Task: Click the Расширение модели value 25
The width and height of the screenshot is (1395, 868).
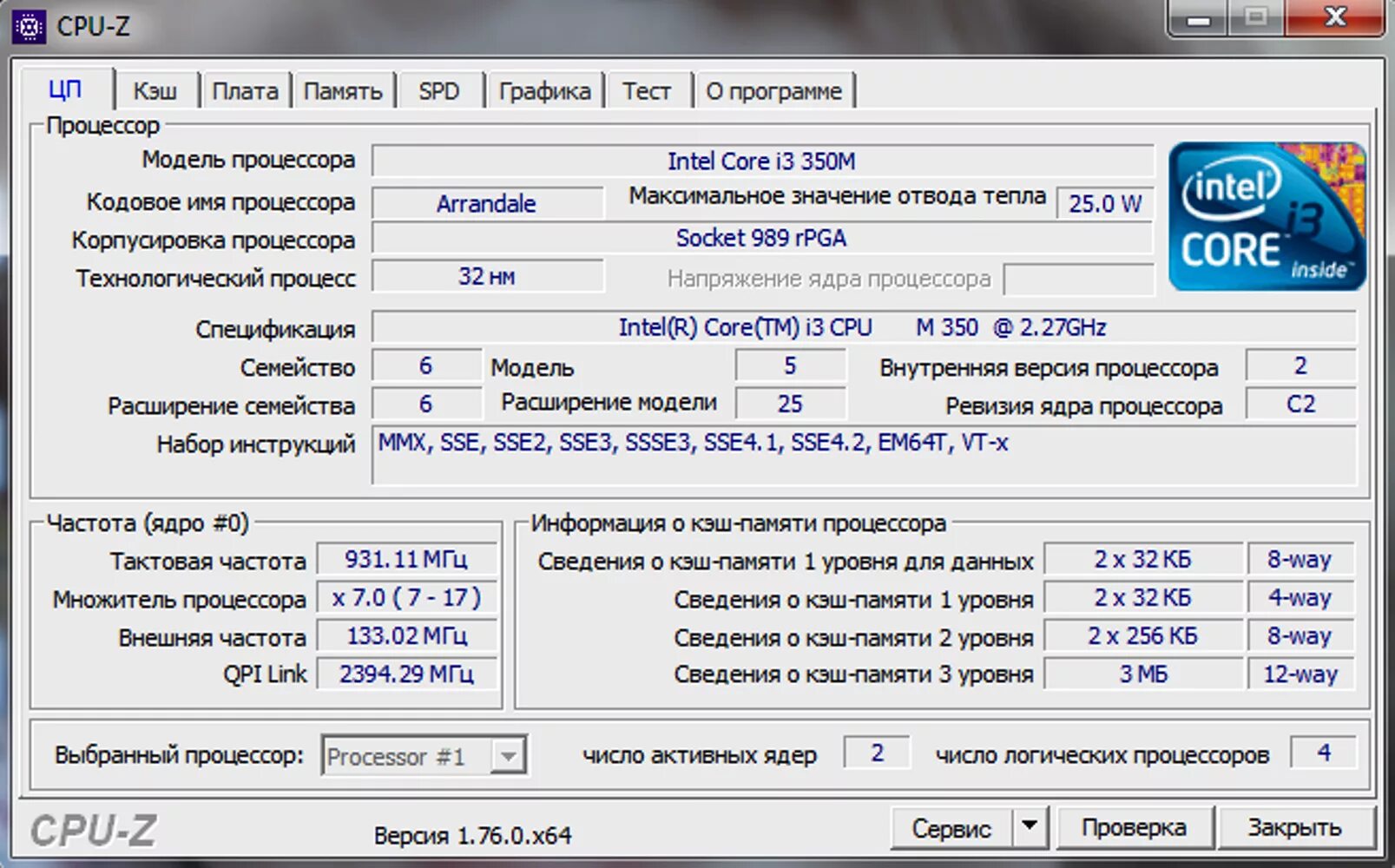Action: 790,404
